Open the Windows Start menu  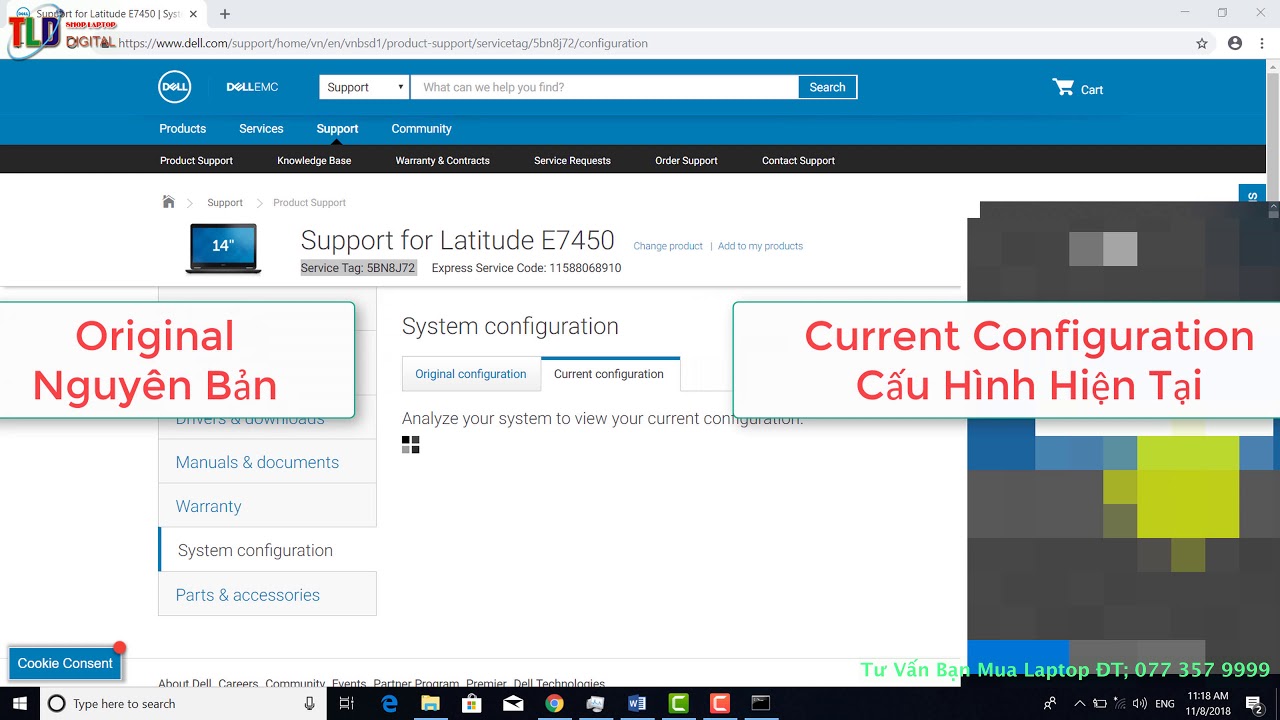point(19,703)
